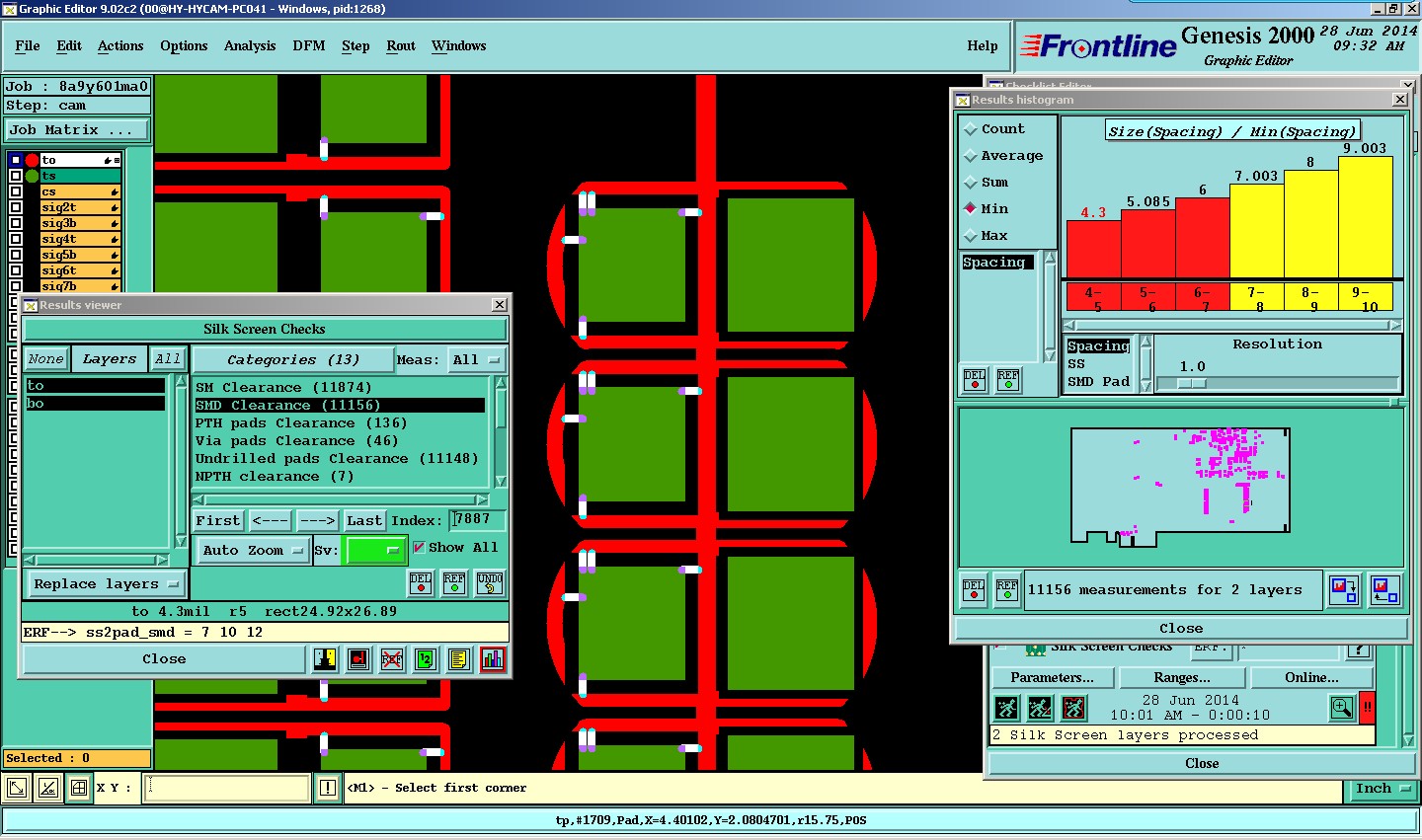The height and width of the screenshot is (840, 1422).
Task: Open Rout menu
Action: (401, 45)
